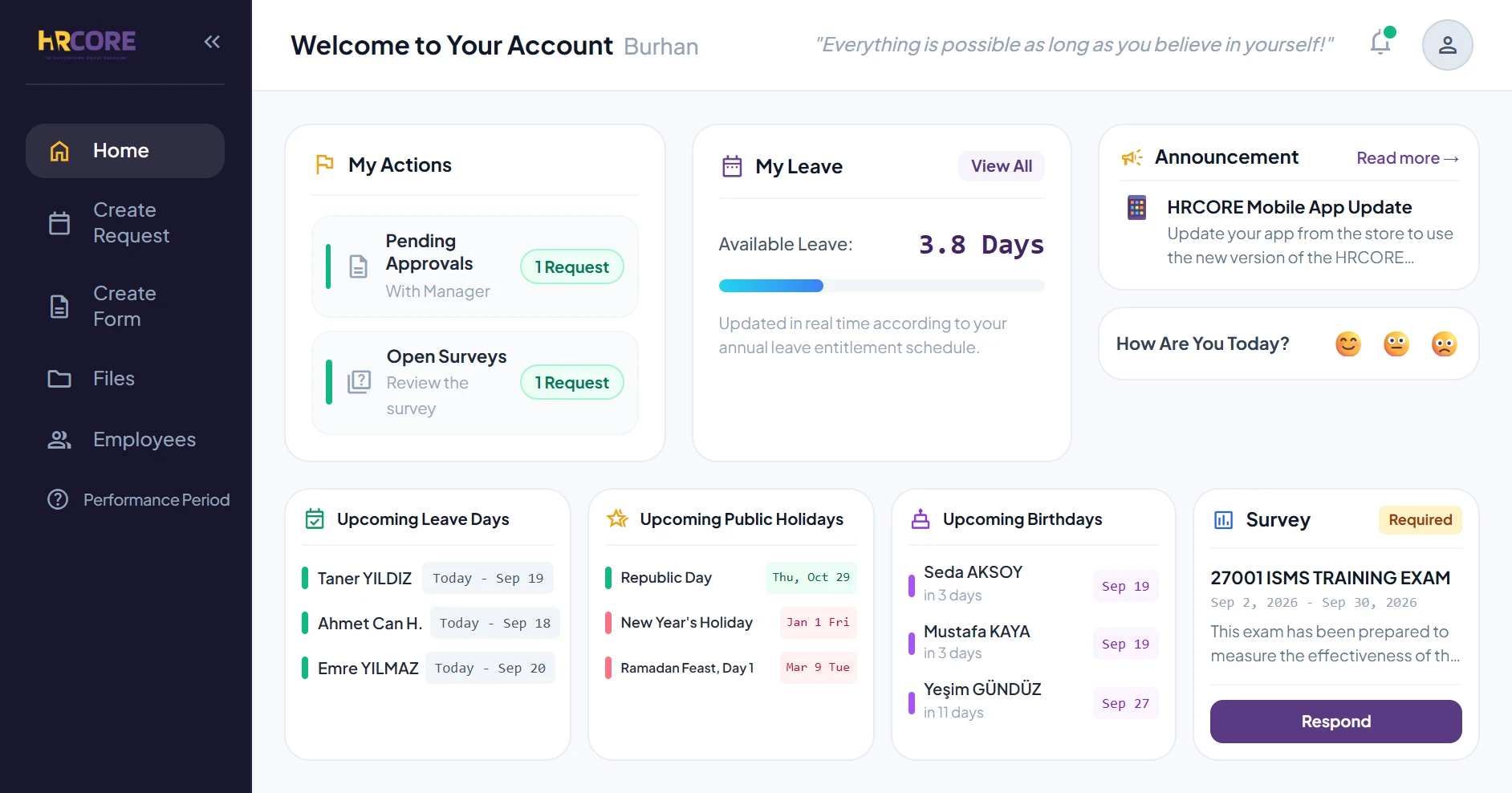Click the Sep 27 birthday date badge
The image size is (1512, 793).
1125,703
